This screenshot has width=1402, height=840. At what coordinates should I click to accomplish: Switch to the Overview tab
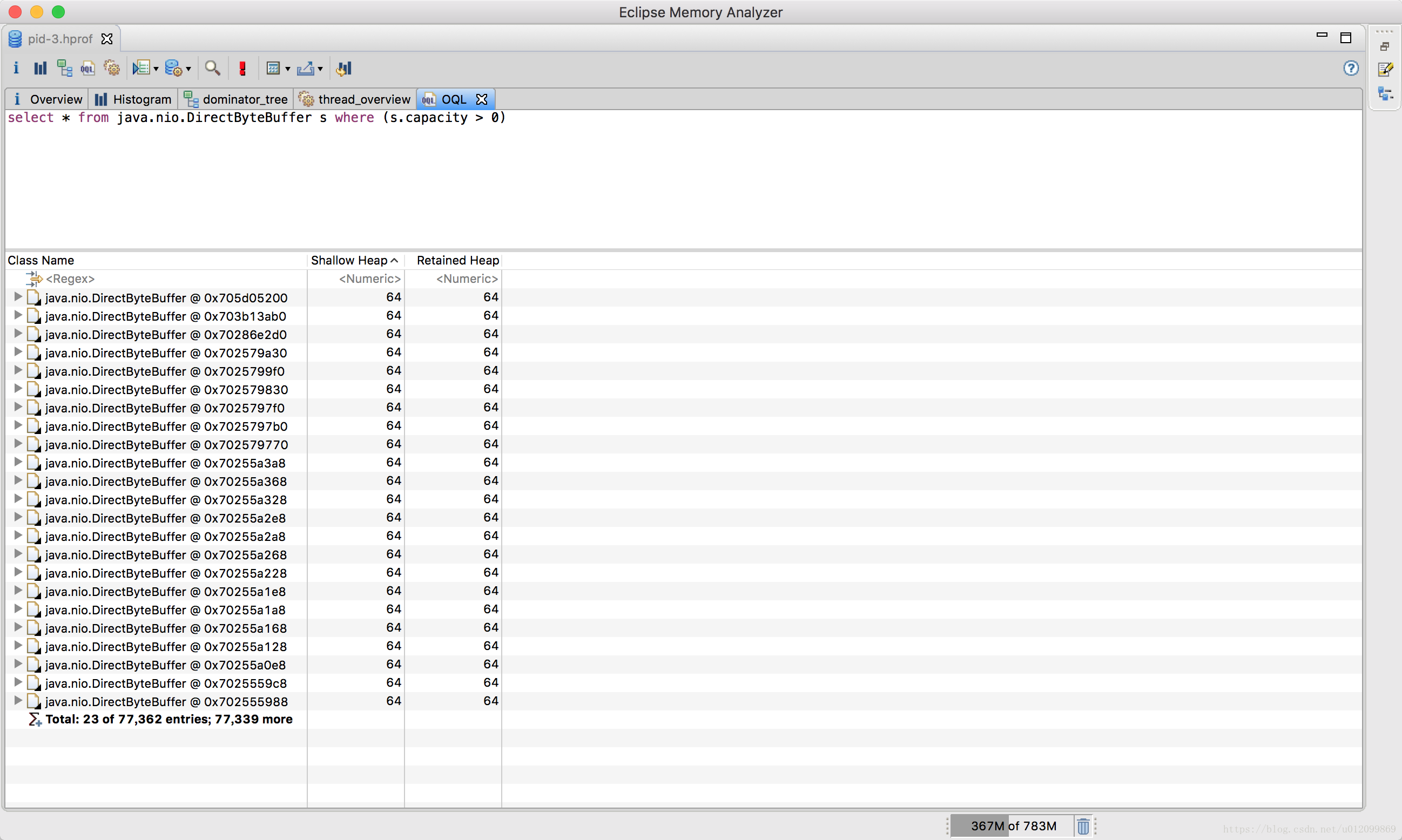[47, 99]
